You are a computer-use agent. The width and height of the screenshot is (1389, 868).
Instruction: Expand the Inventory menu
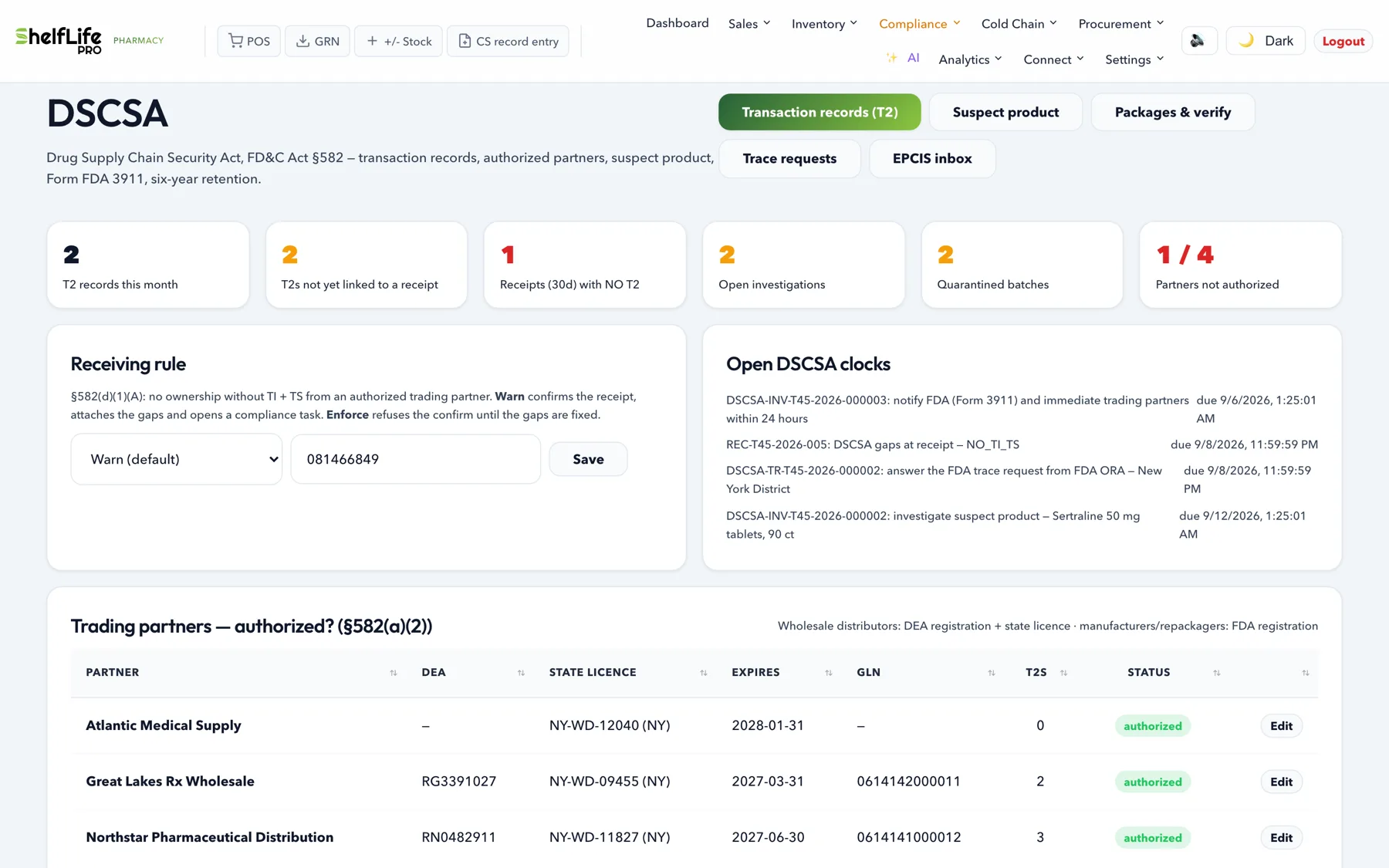pyautogui.click(x=824, y=24)
